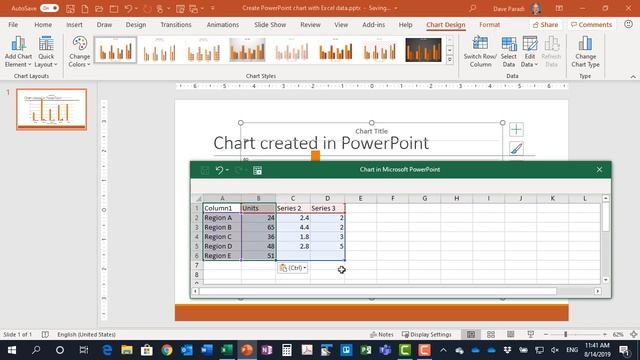Open Word from the taskbar
Screen dimensions: 640x360
pos(207,350)
